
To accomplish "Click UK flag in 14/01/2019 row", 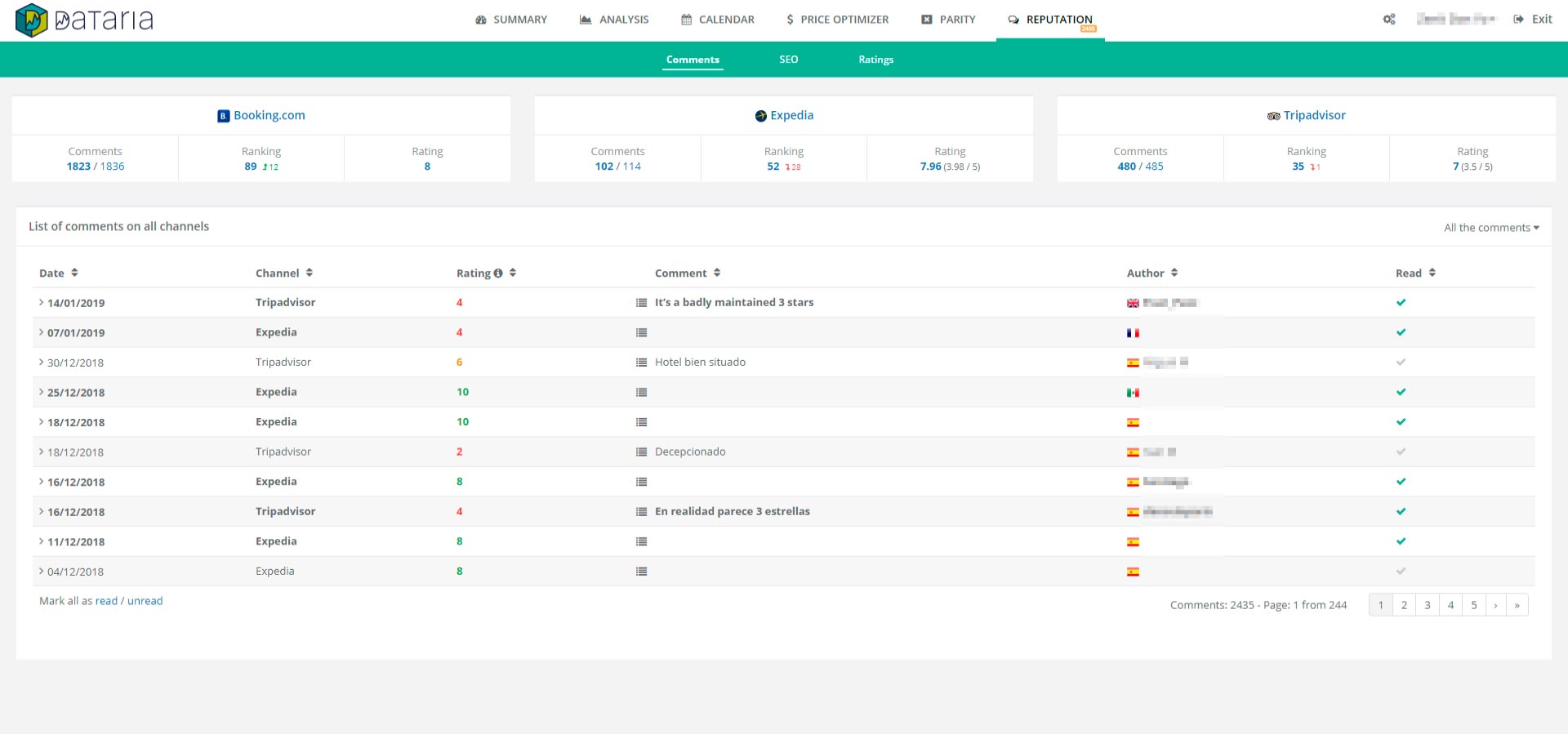I will [1133, 303].
